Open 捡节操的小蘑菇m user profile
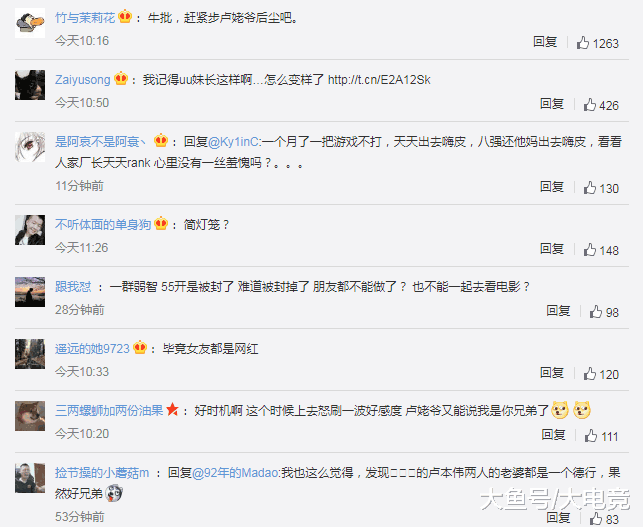 tap(102, 473)
